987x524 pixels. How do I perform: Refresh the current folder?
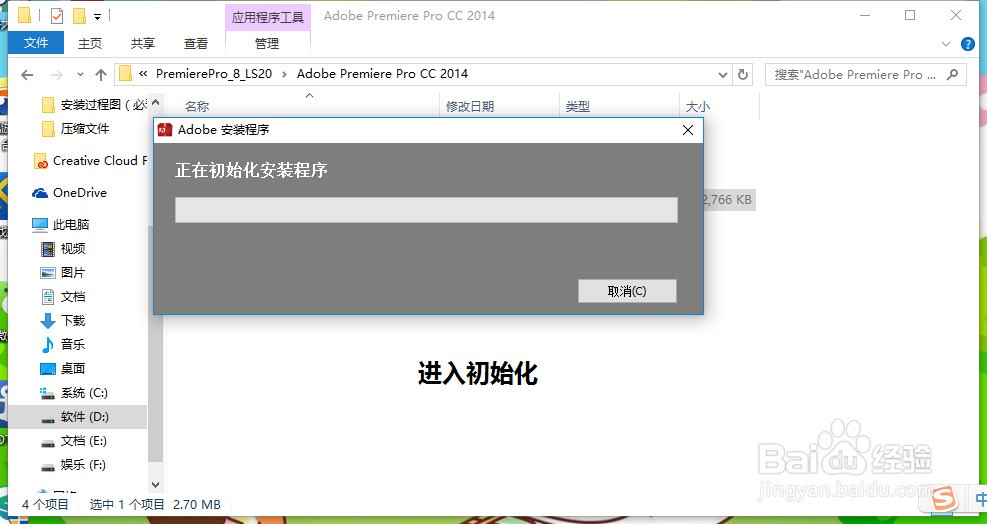tap(743, 75)
